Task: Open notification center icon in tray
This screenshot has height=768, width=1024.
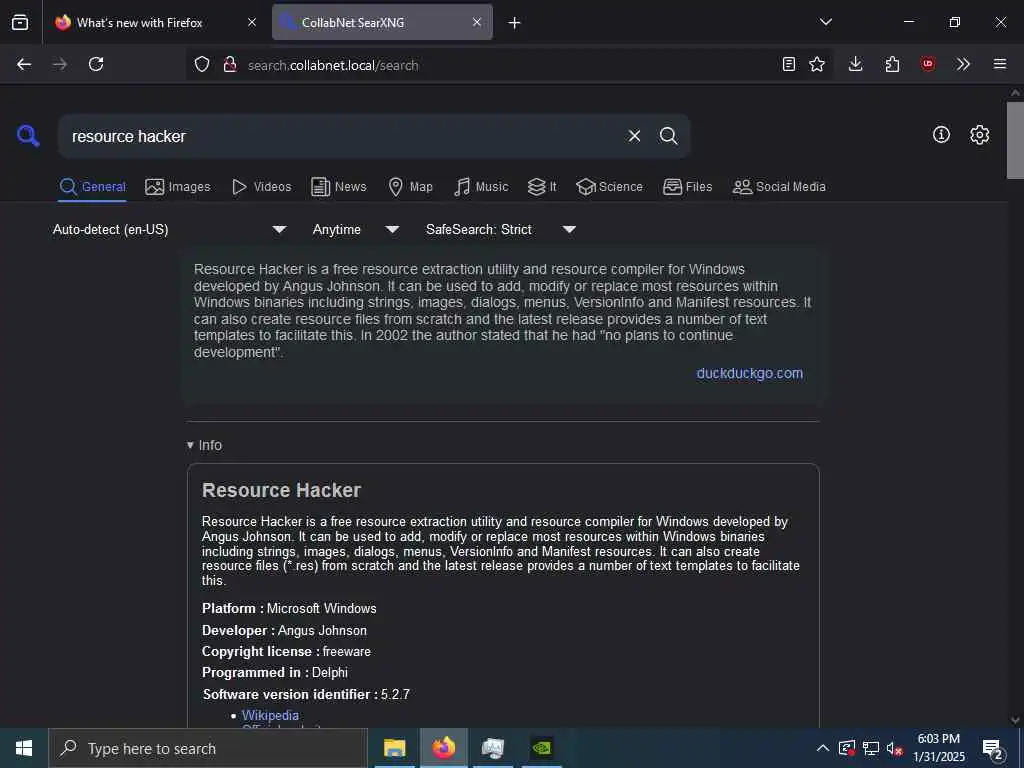Action: [993, 749]
